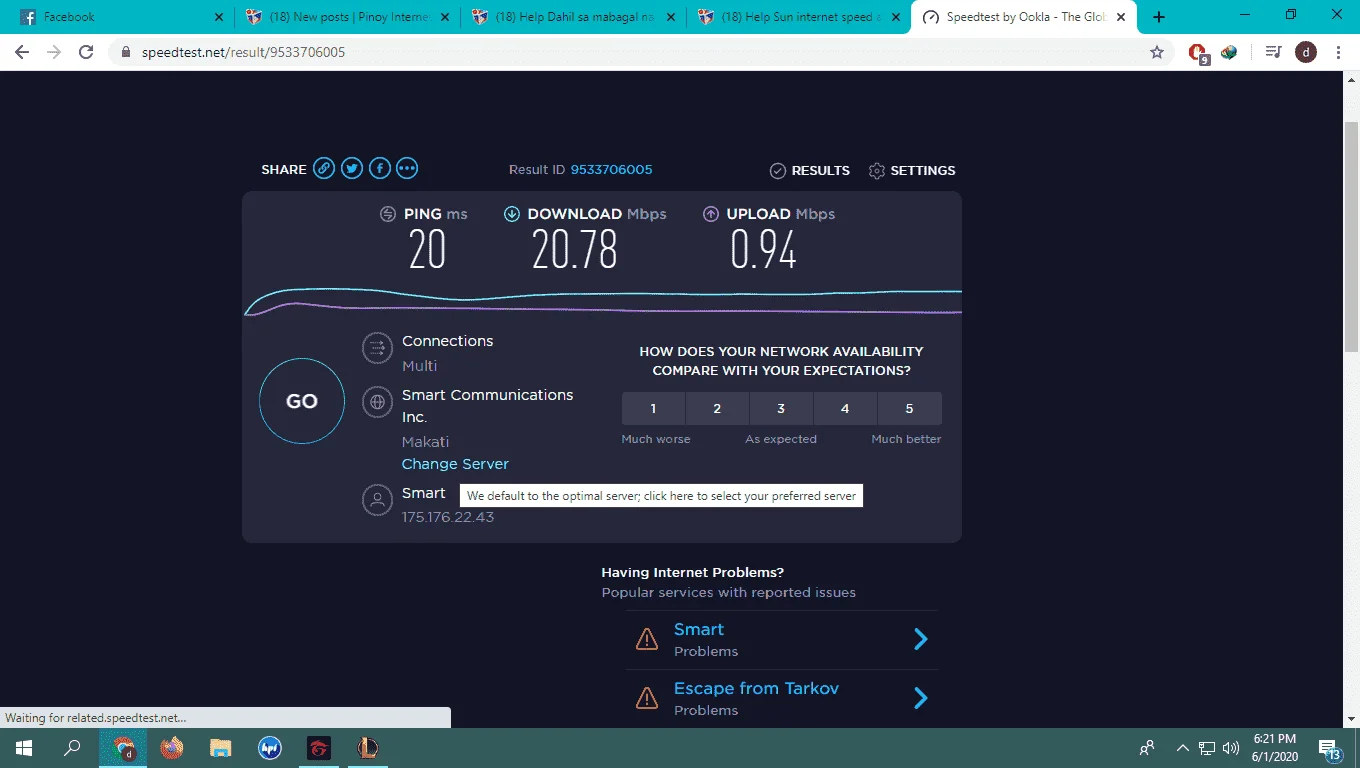Open the globe download manager extension
The width and height of the screenshot is (1360, 768).
click(1229, 52)
